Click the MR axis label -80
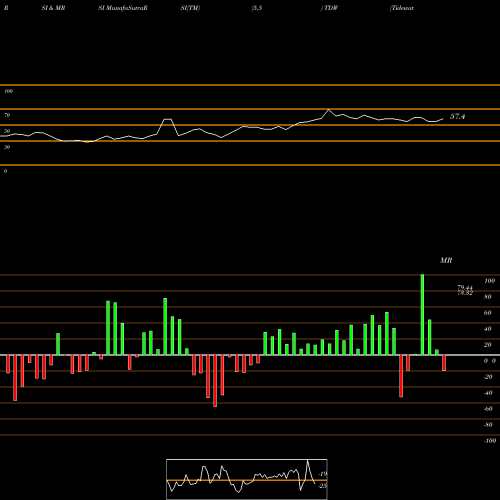 pyautogui.click(x=488, y=425)
